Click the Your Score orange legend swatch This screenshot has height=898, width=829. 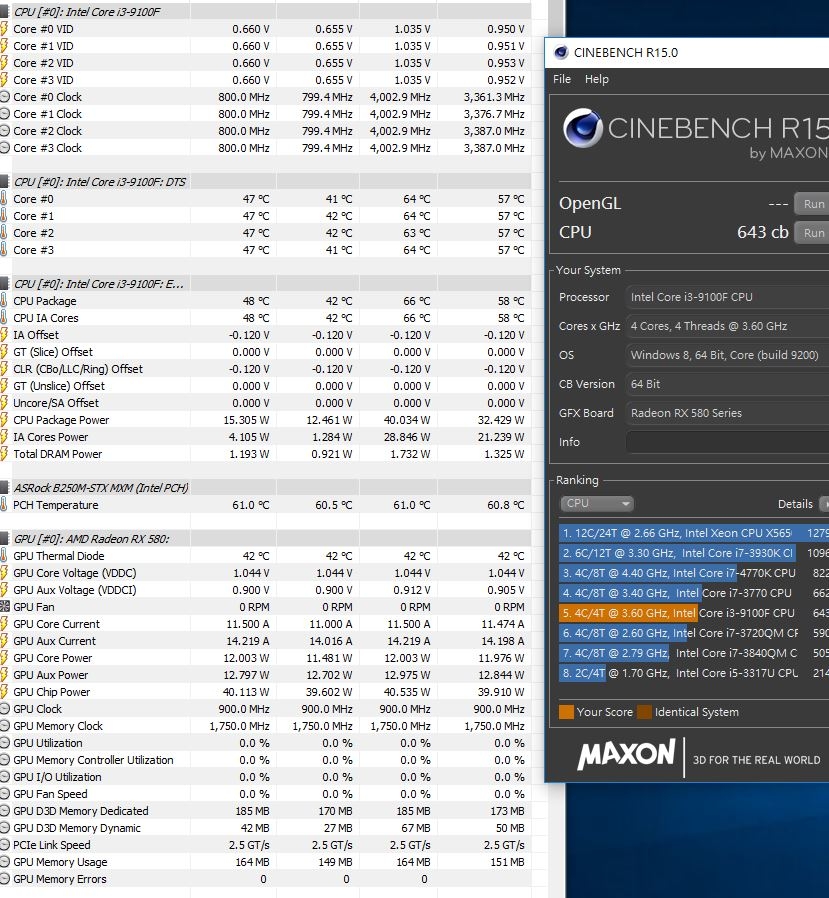click(566, 712)
